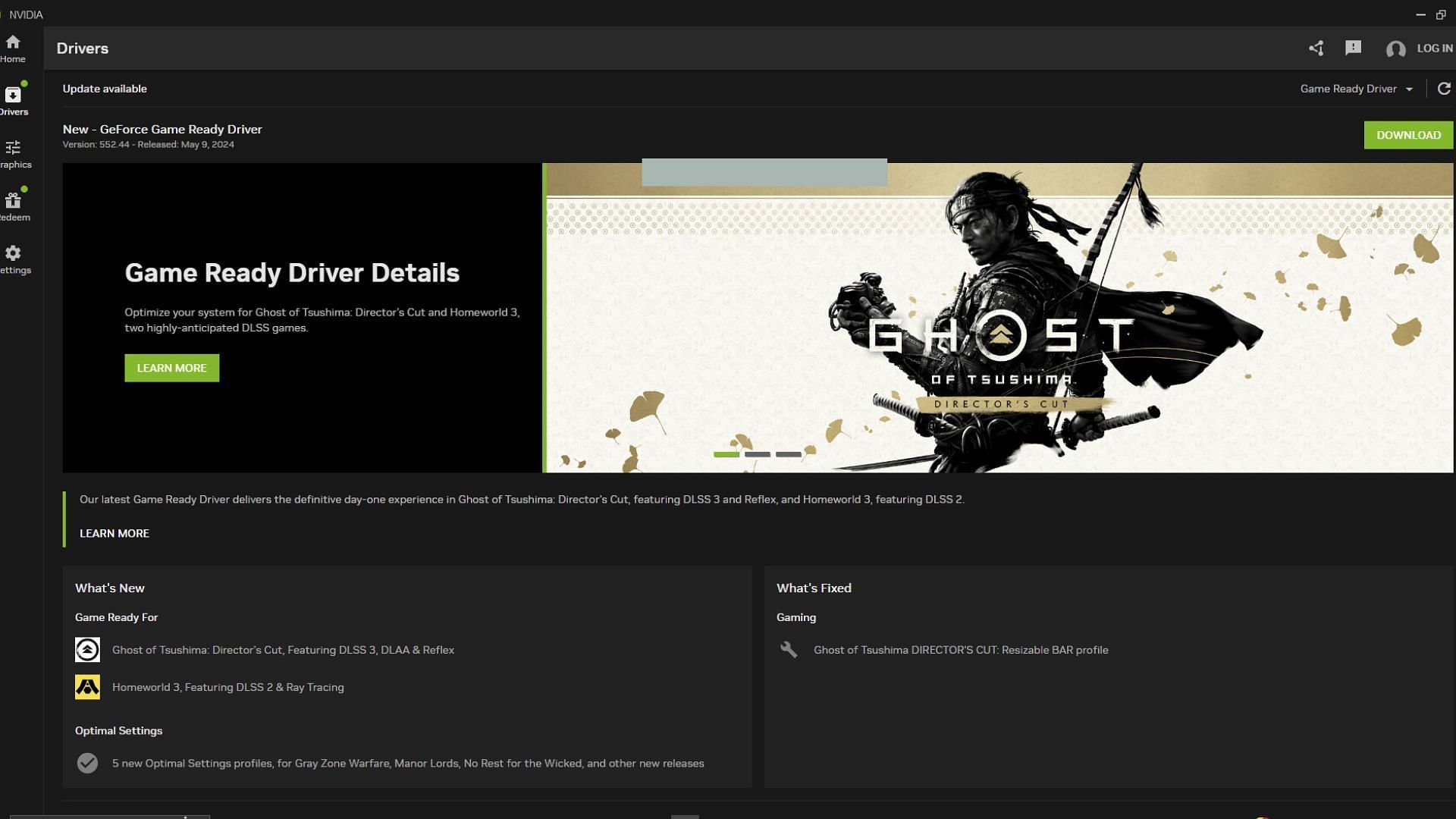The height and width of the screenshot is (819, 1456).
Task: Select third carousel slide indicator
Action: tap(788, 454)
